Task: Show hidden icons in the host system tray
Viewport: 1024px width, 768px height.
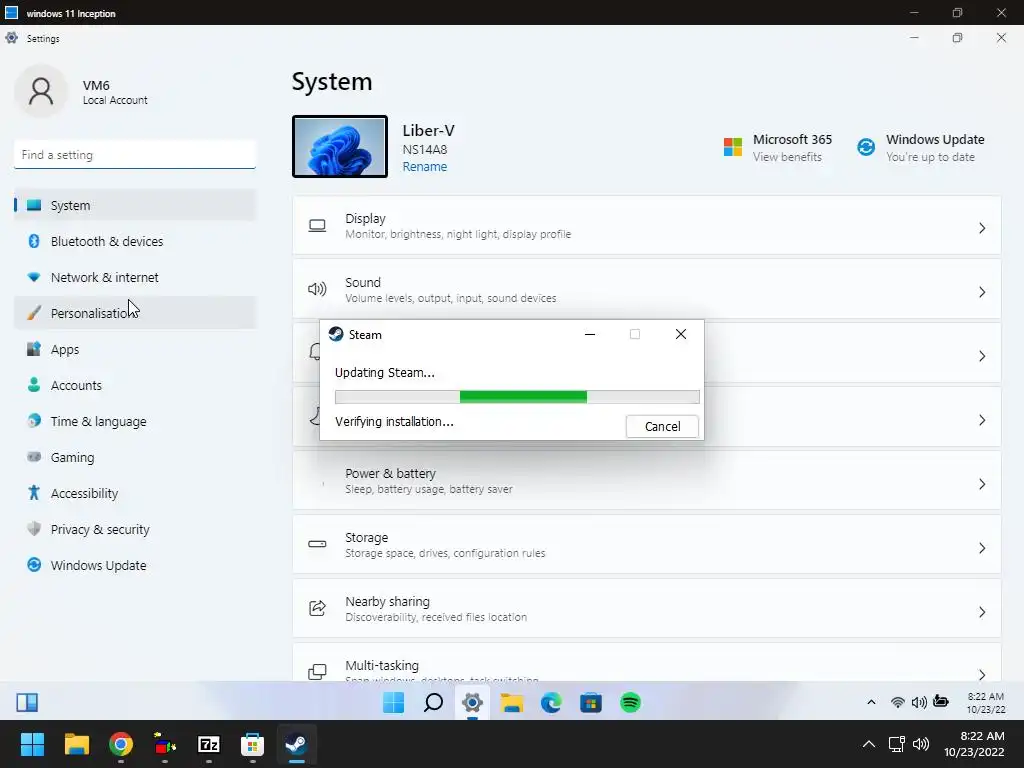Action: [869, 744]
